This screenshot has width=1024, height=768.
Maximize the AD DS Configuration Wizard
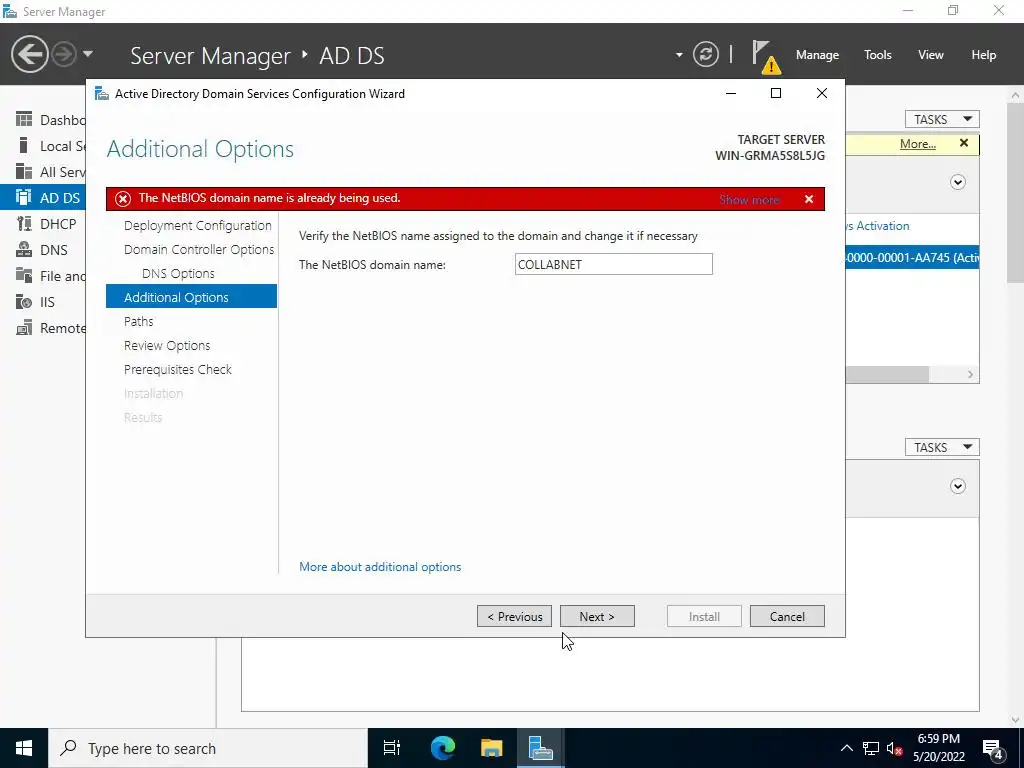click(x=776, y=93)
